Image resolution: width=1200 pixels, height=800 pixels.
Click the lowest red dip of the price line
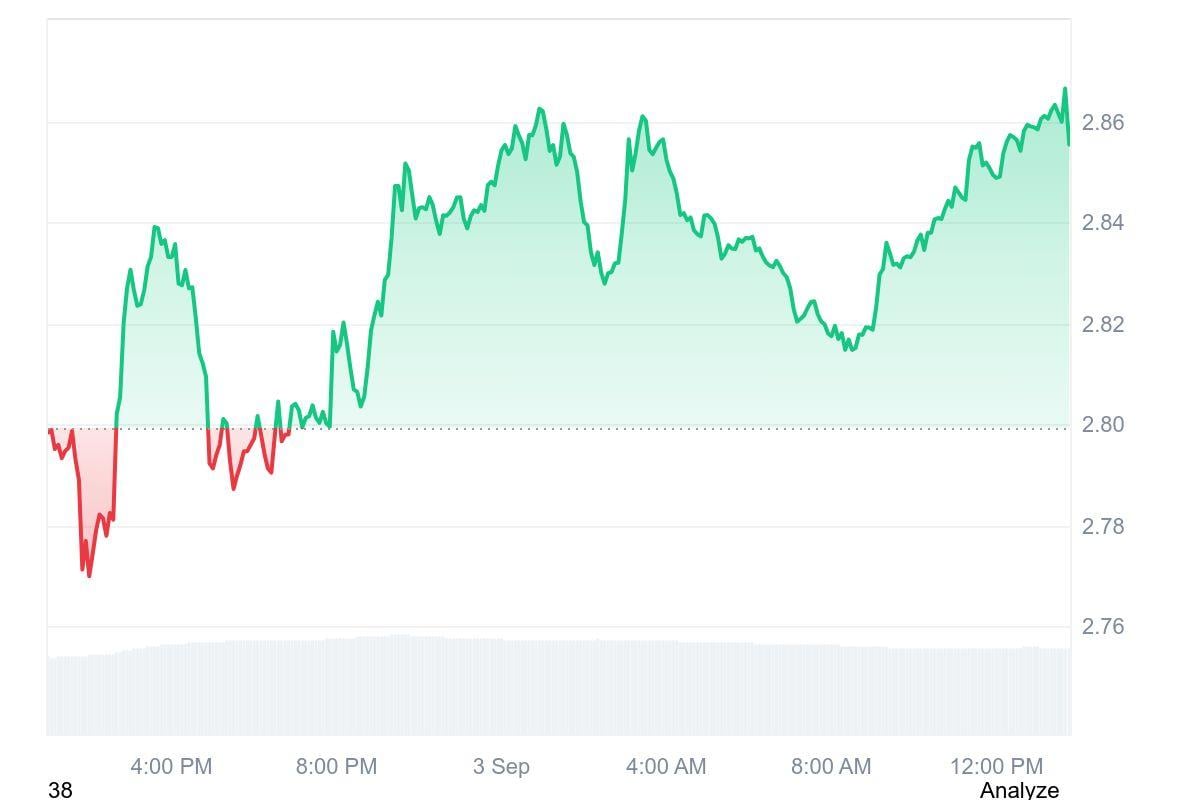89,575
